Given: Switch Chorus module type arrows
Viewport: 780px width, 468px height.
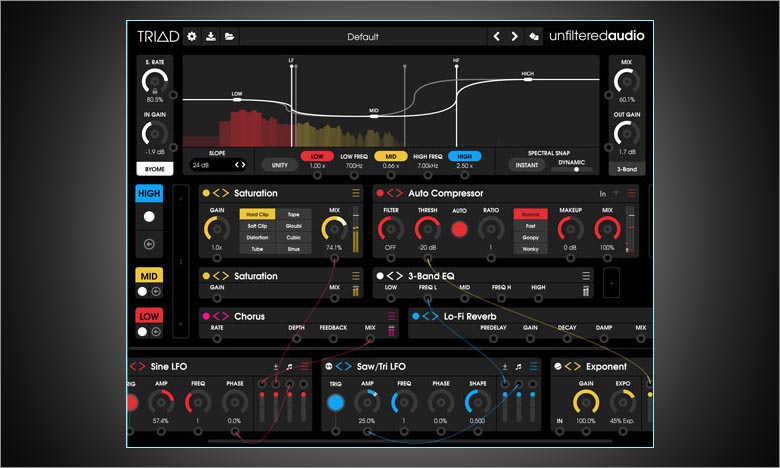Looking at the screenshot, I should pos(221,316).
